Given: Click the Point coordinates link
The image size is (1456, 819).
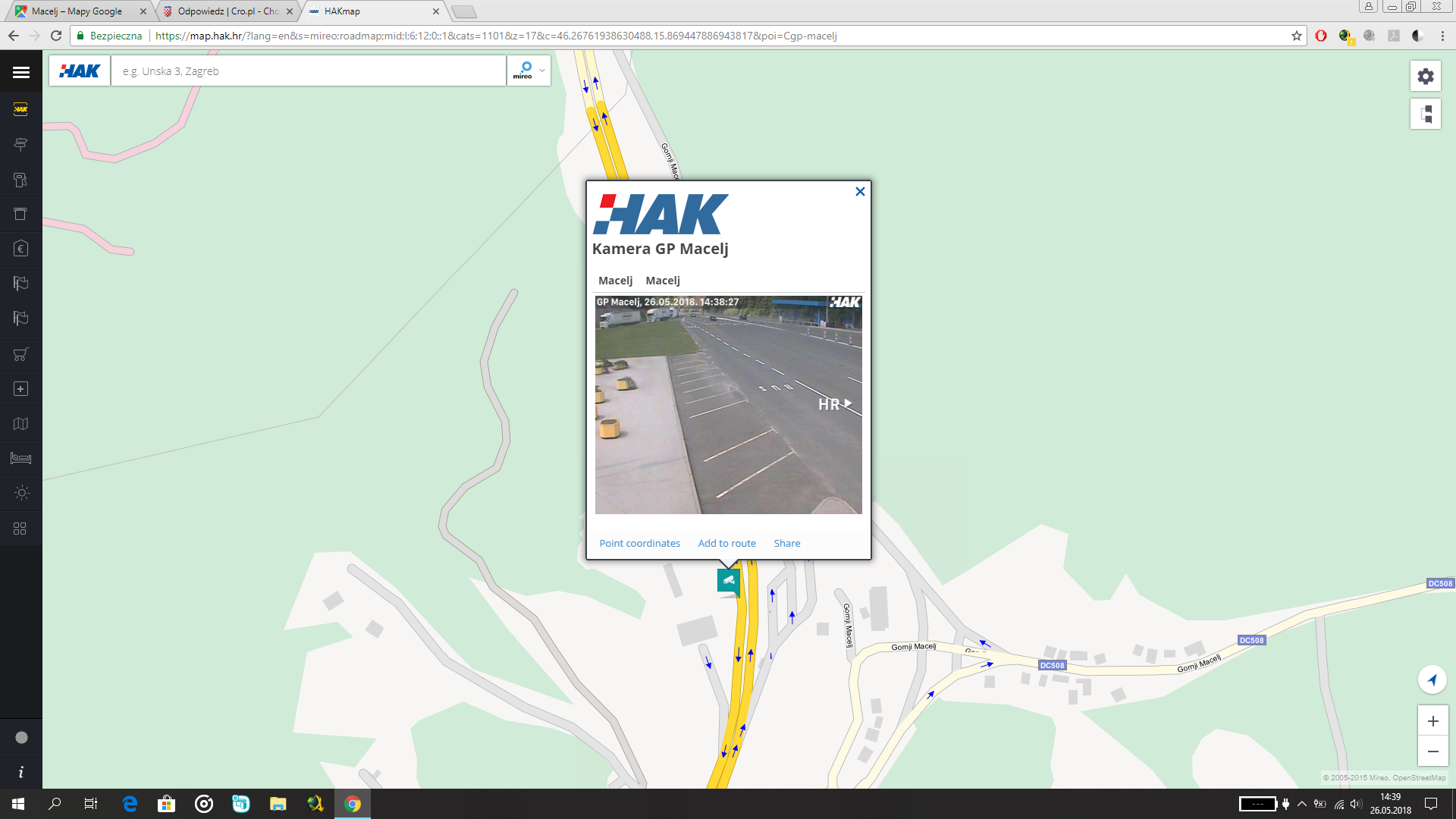Looking at the screenshot, I should click(x=639, y=543).
